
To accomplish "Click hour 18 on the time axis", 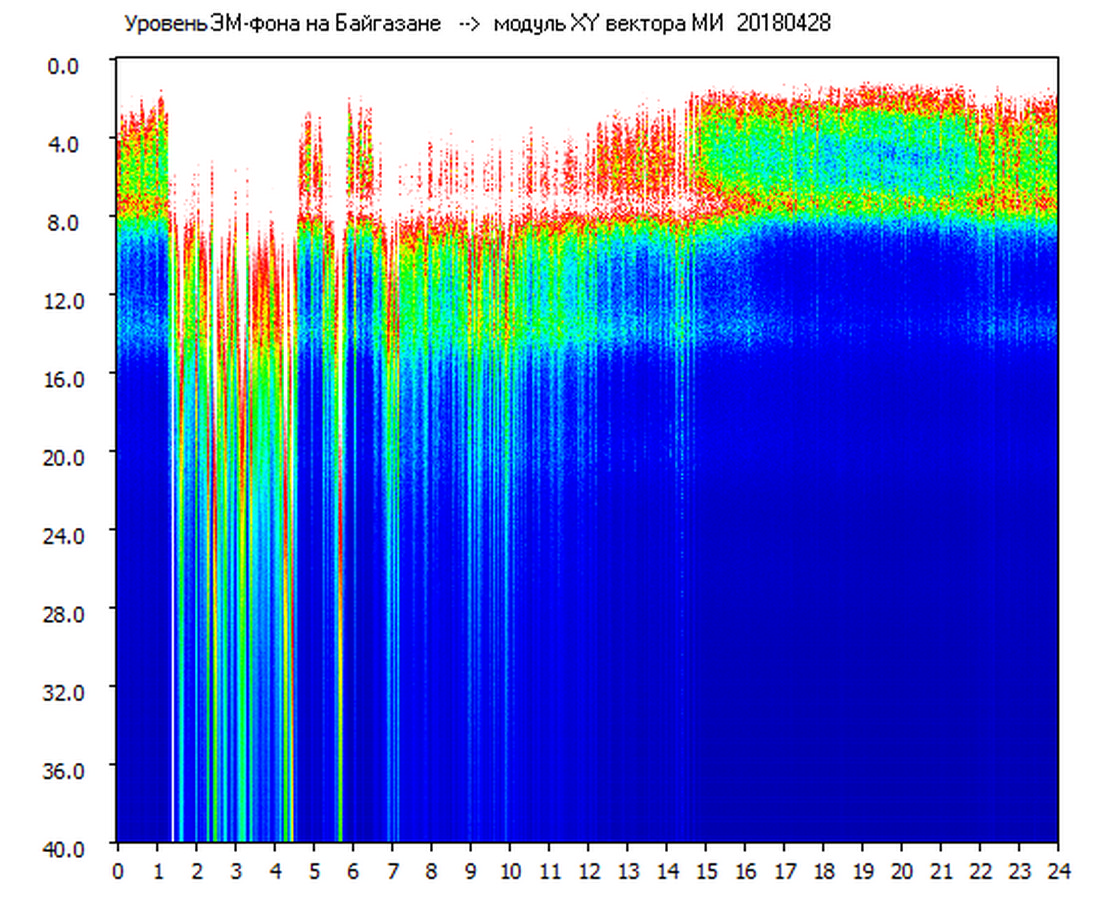I will (823, 871).
